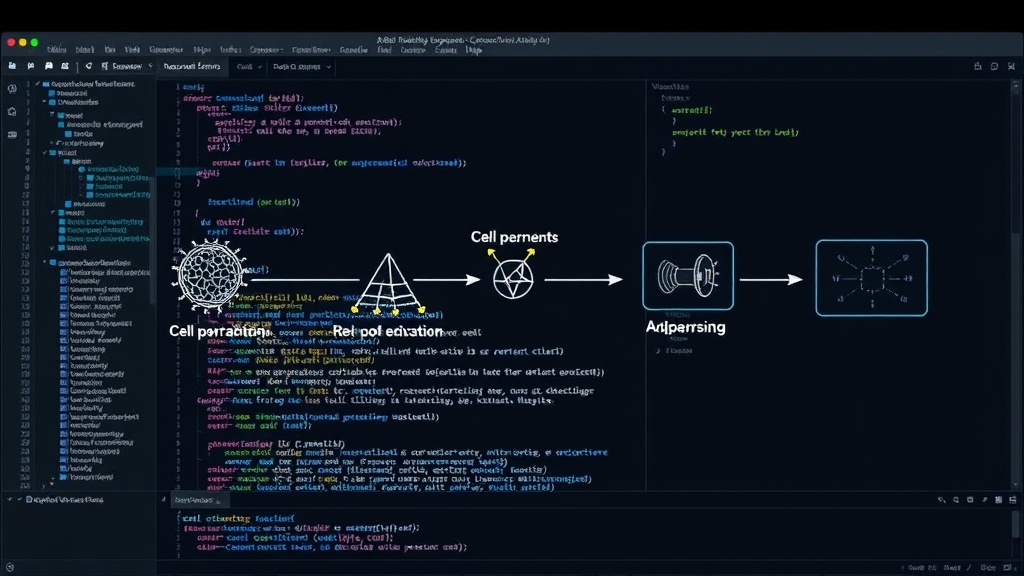Click the first icon in the top-left toolbar
1024x576 pixels.
pos(12,66)
